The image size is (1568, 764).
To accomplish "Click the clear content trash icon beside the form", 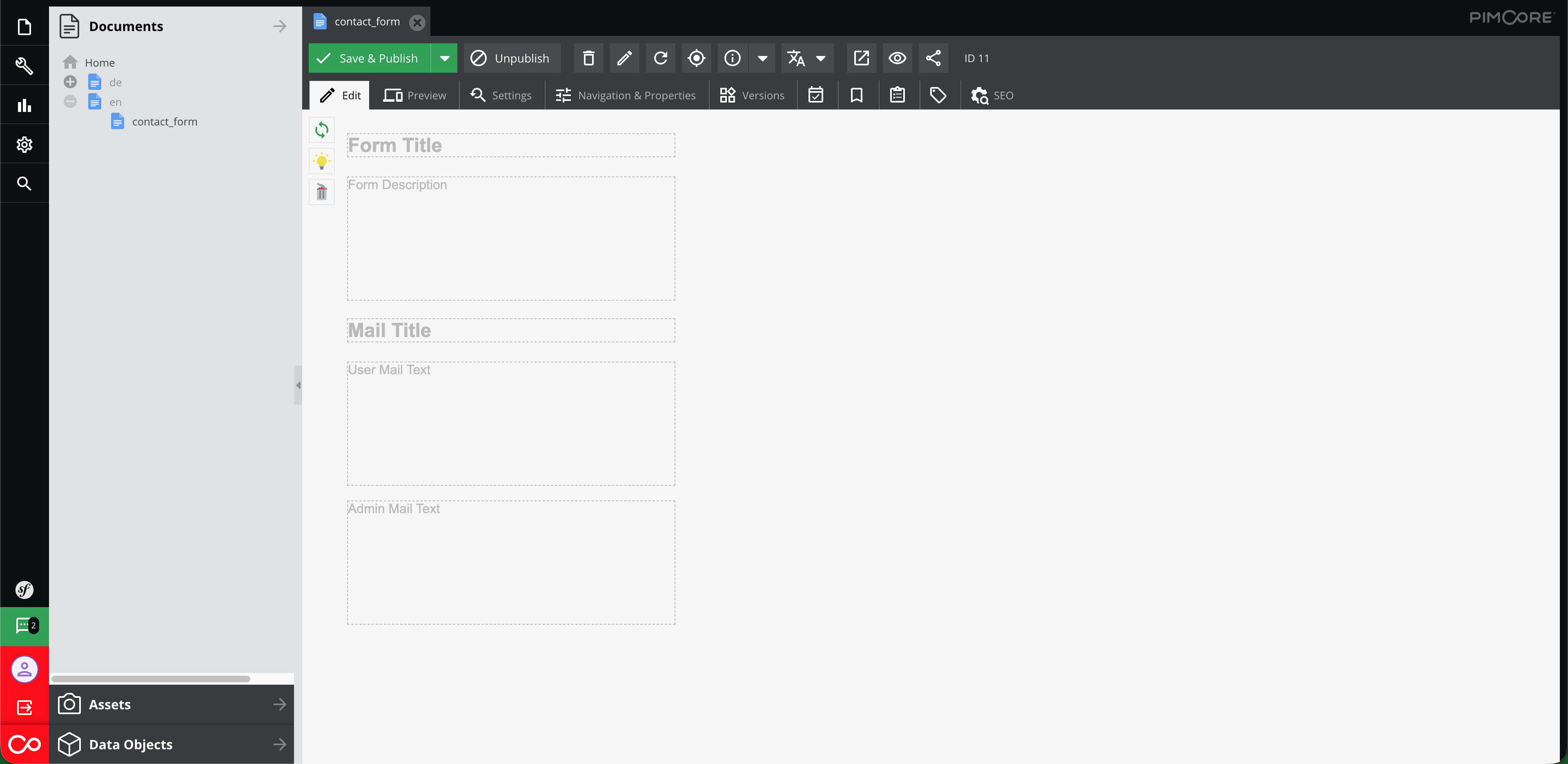I will coord(321,192).
